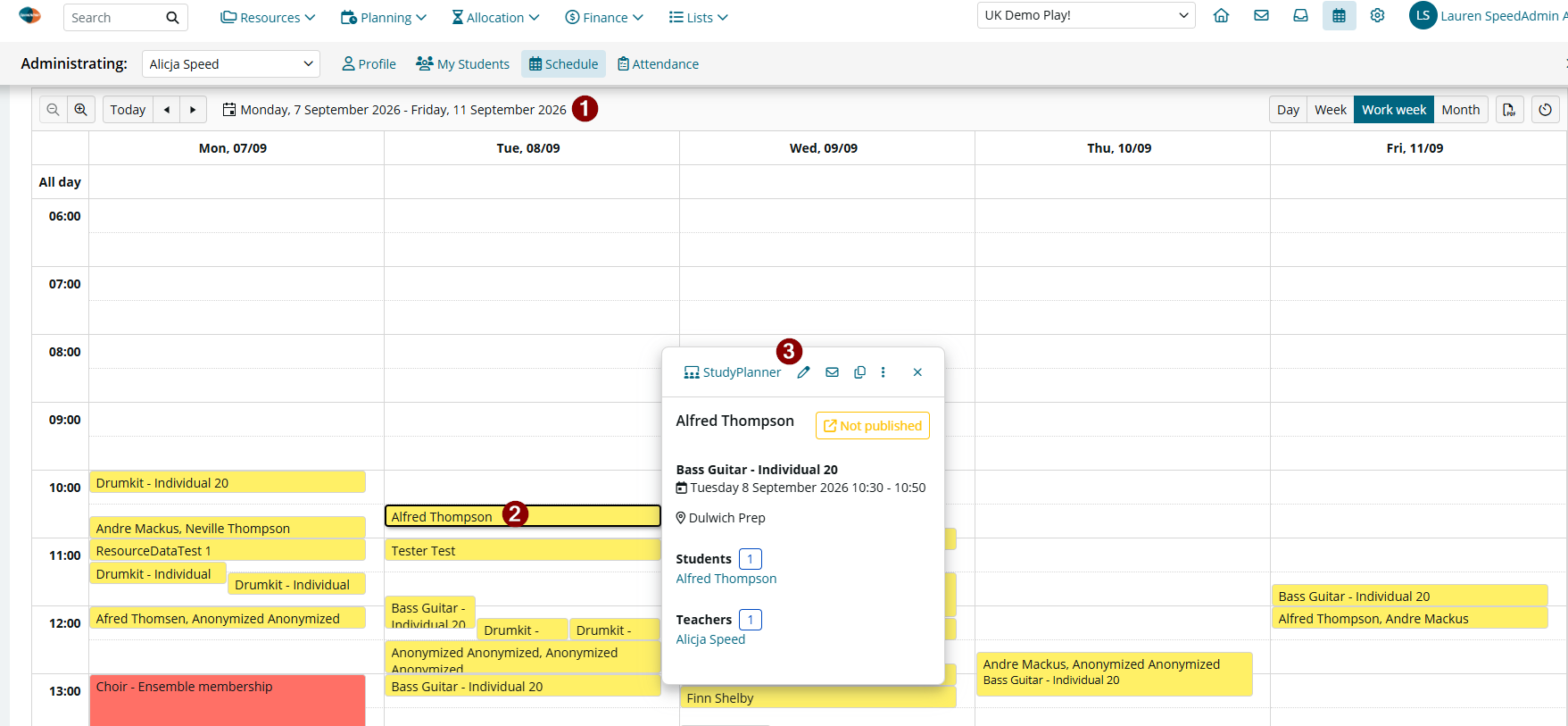Go to next week arrow

(193, 110)
